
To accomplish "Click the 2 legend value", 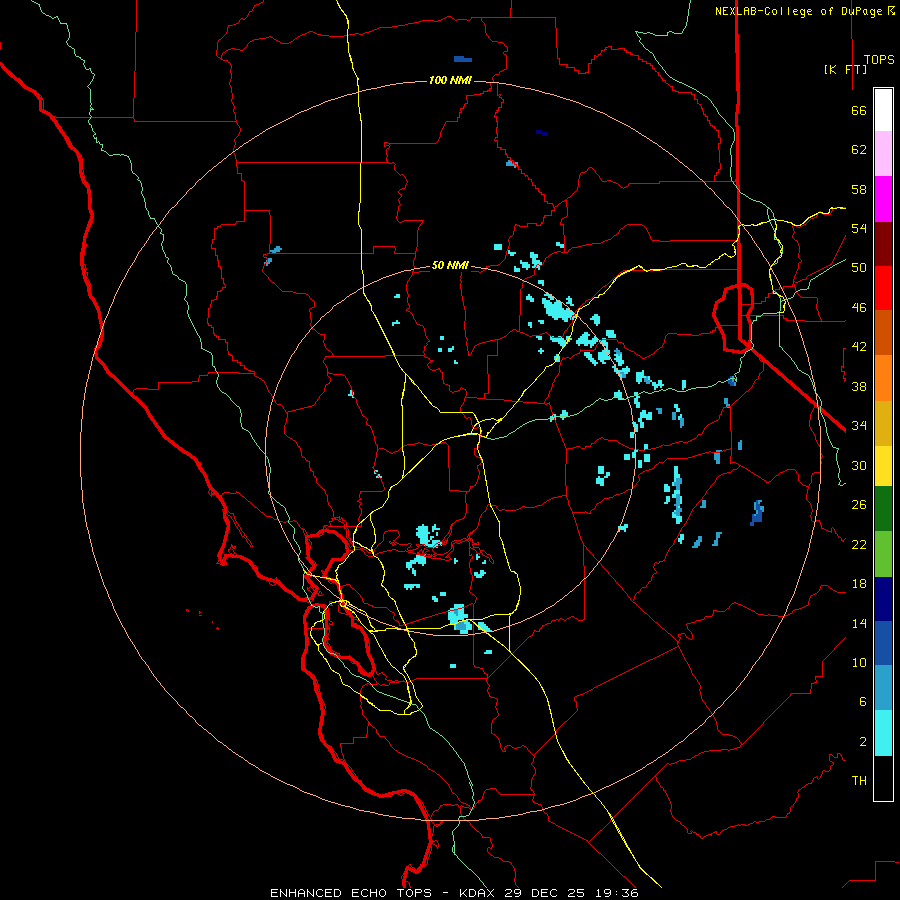I will coord(863,742).
